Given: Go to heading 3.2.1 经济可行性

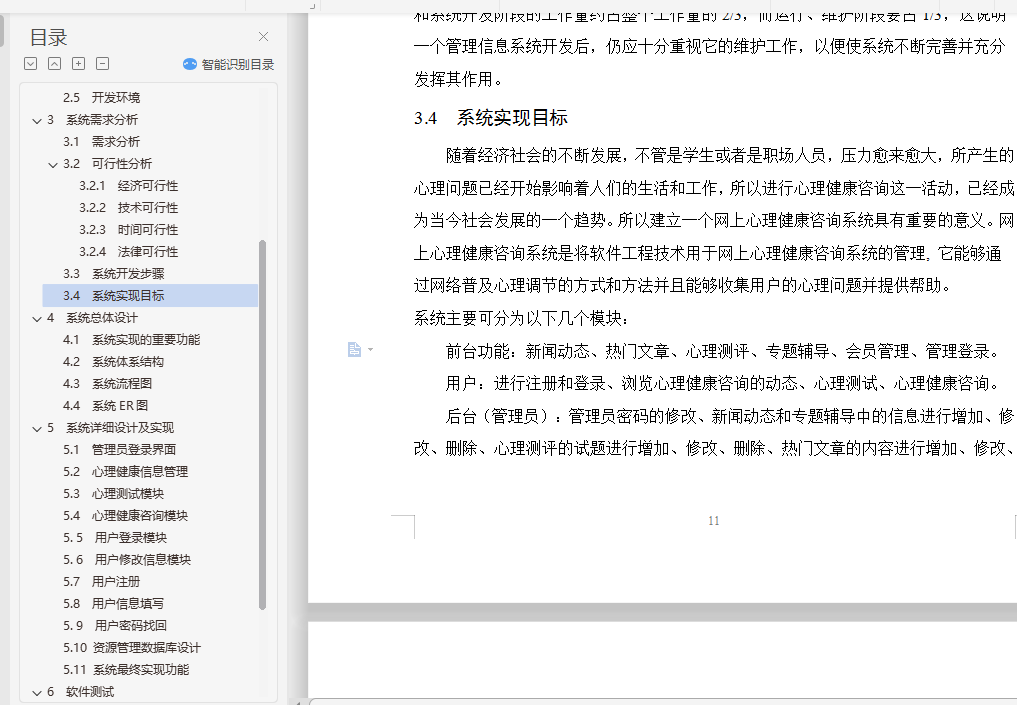Looking at the screenshot, I should click(x=128, y=185).
